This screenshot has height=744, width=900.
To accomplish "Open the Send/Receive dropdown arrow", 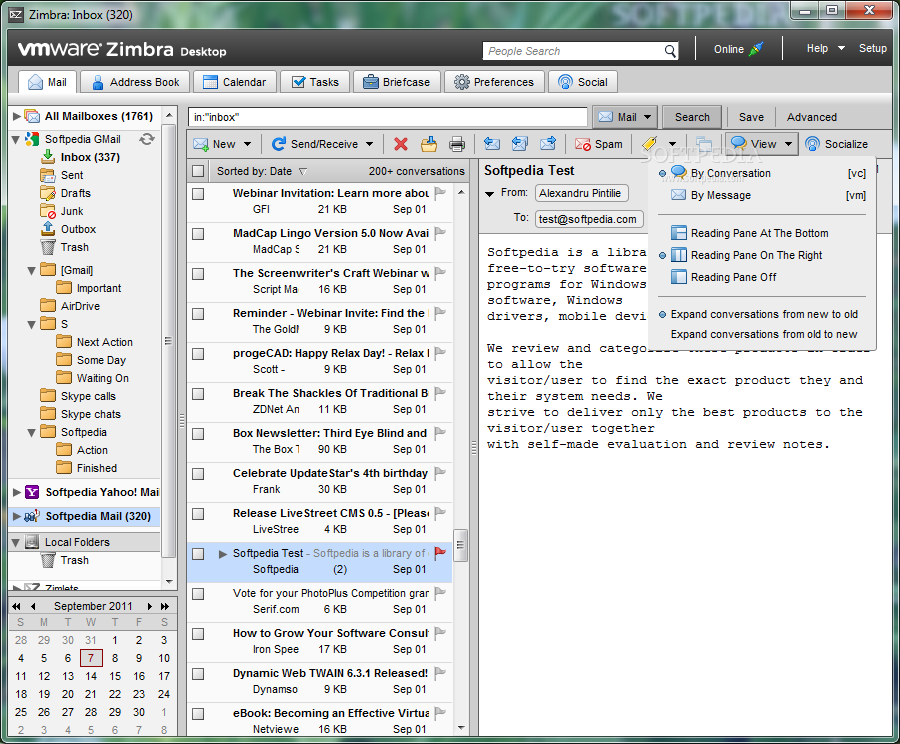I will pos(370,144).
